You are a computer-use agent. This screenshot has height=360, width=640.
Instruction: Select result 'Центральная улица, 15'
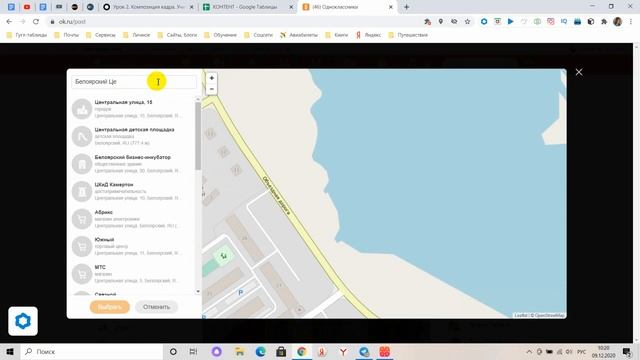[x=132, y=109]
